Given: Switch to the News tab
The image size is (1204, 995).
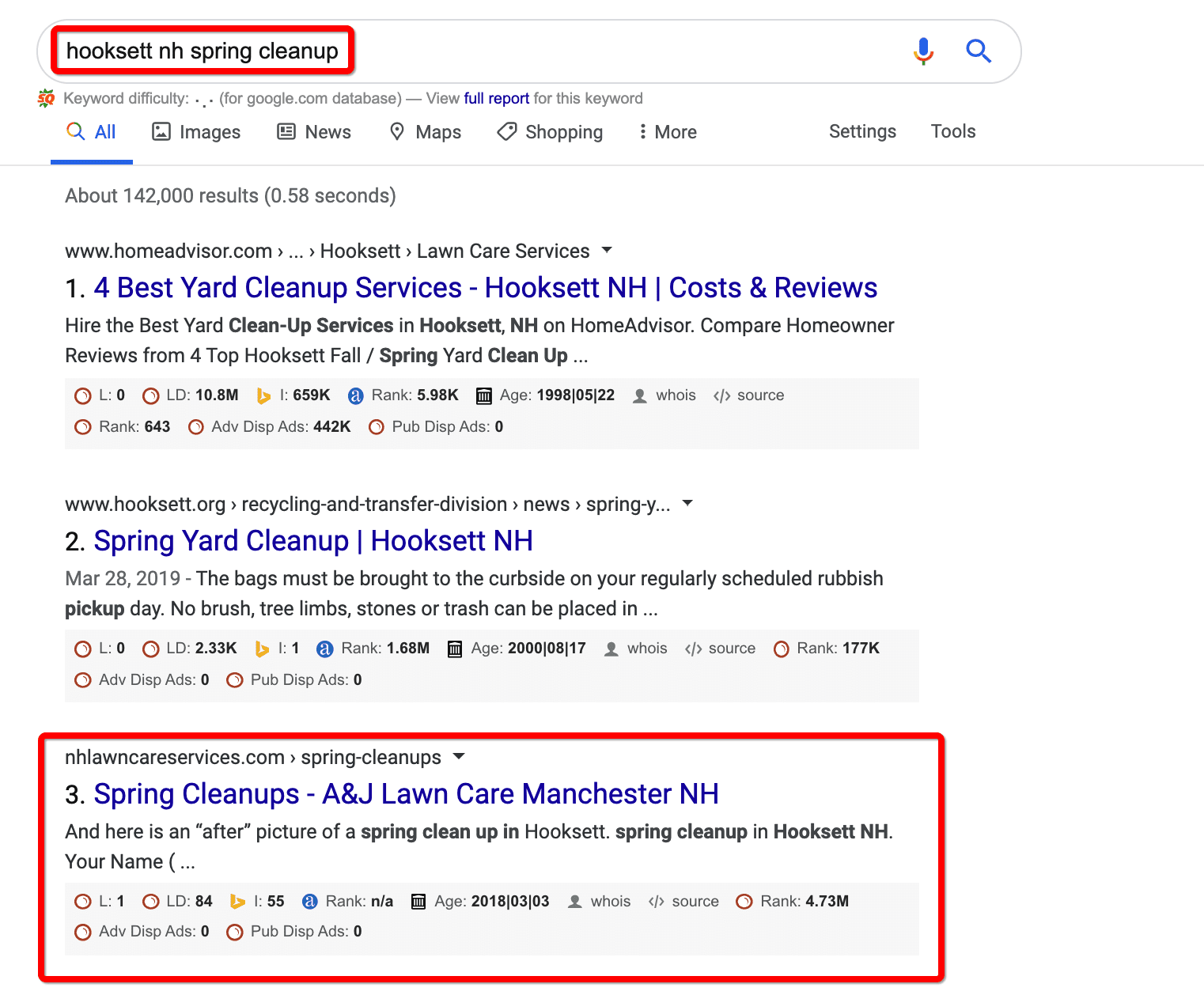Looking at the screenshot, I should 314,132.
